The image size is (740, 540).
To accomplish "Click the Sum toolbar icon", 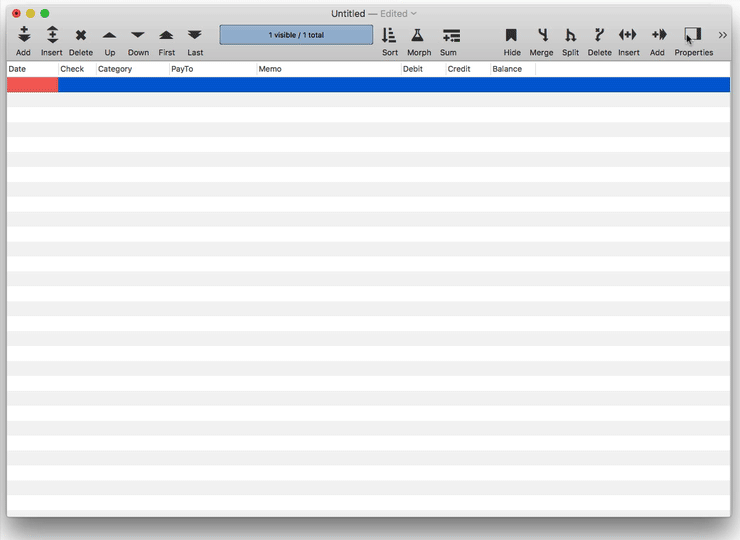I will (x=451, y=35).
